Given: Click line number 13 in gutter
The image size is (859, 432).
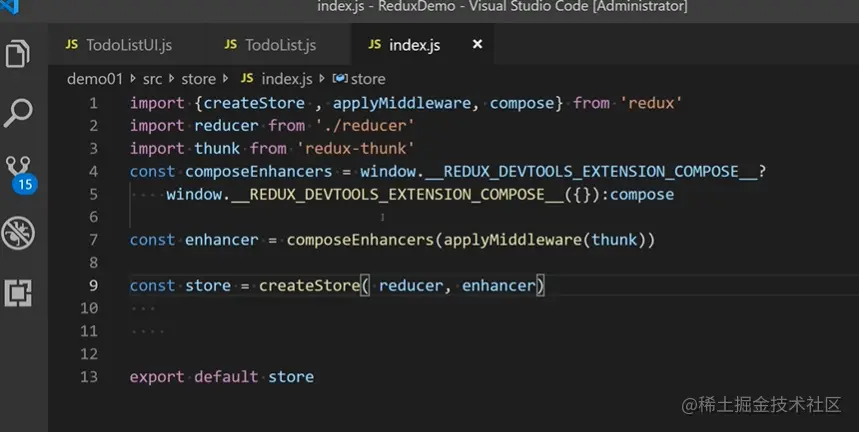Looking at the screenshot, I should [x=89, y=377].
